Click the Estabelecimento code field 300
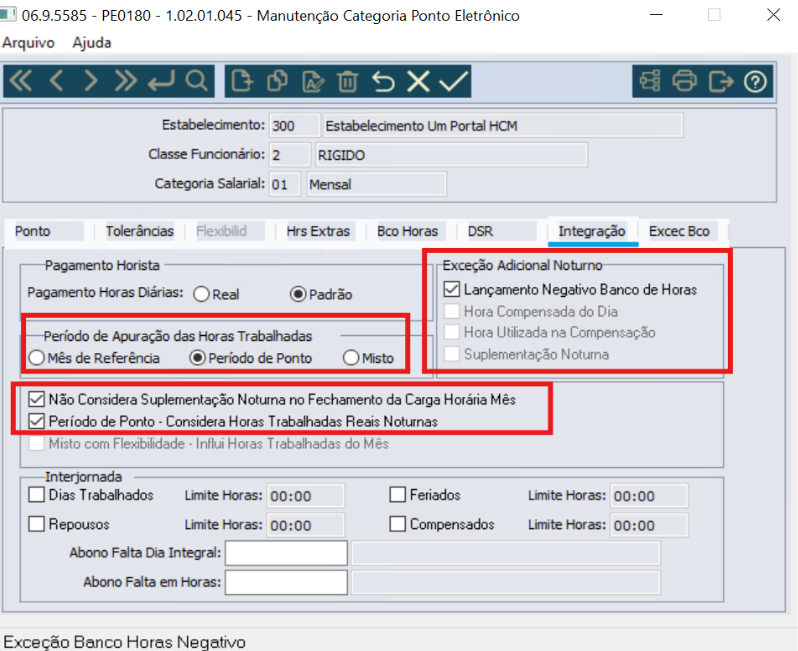 [294, 126]
